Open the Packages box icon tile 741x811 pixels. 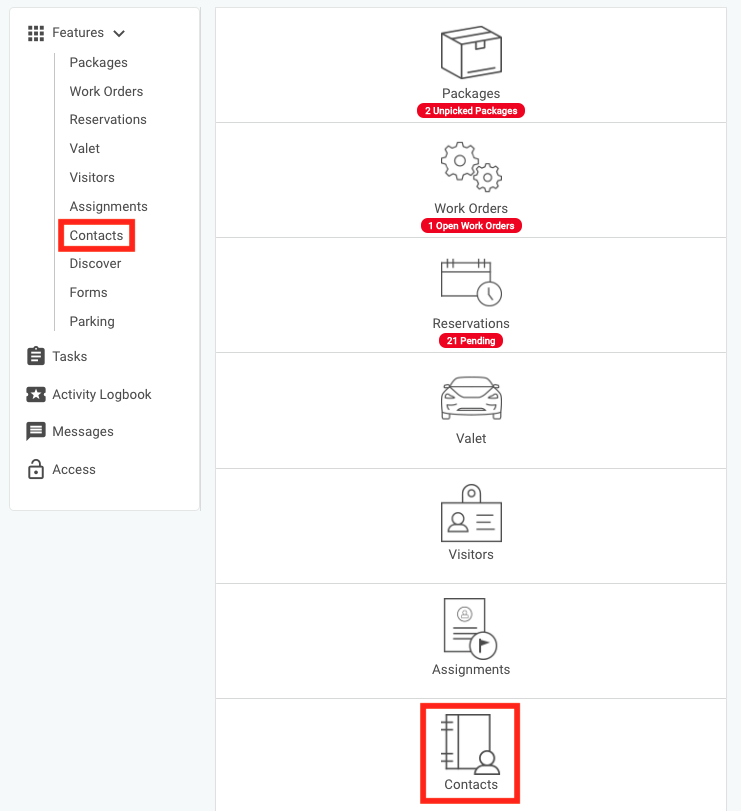471,53
